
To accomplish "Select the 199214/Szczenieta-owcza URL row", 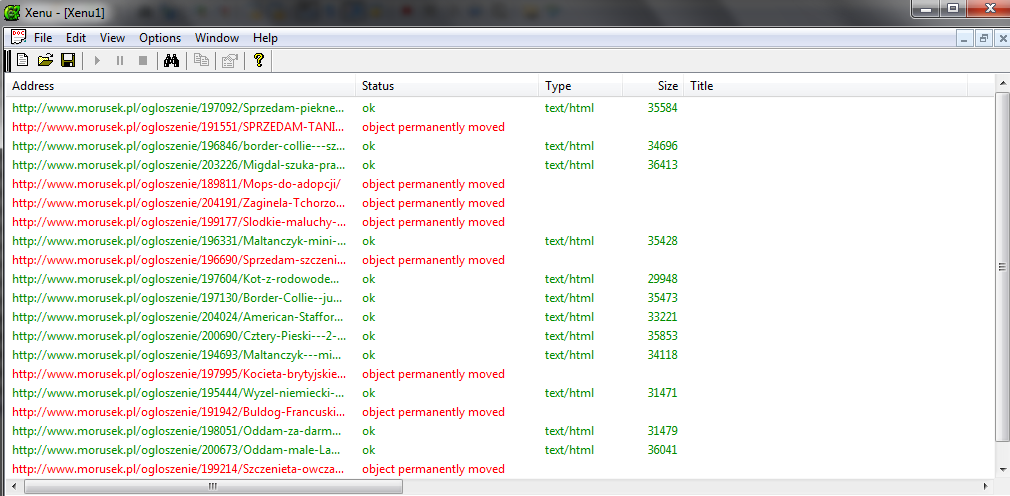I will coord(178,469).
